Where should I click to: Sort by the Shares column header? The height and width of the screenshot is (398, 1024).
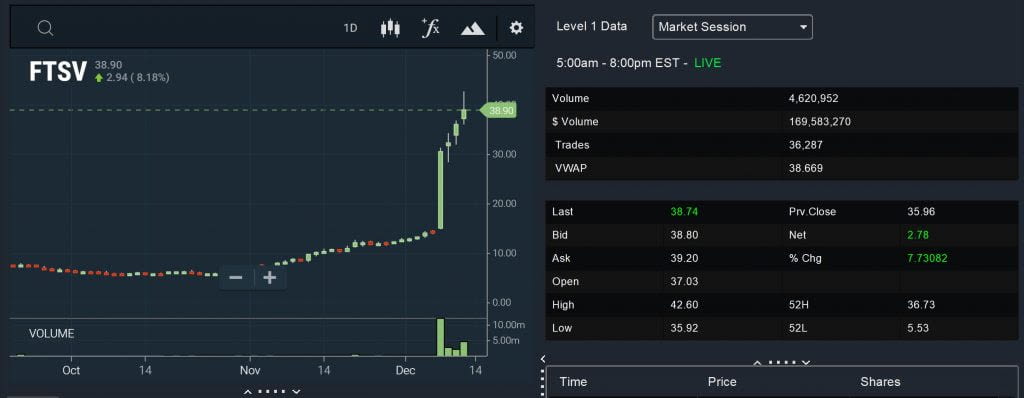(880, 382)
